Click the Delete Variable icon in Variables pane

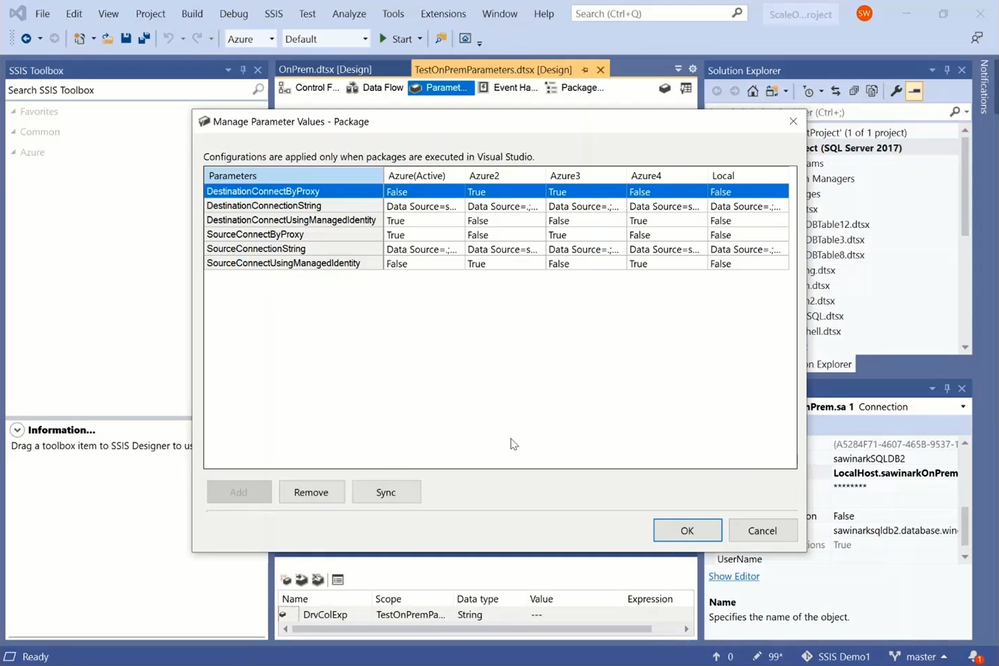click(x=317, y=579)
